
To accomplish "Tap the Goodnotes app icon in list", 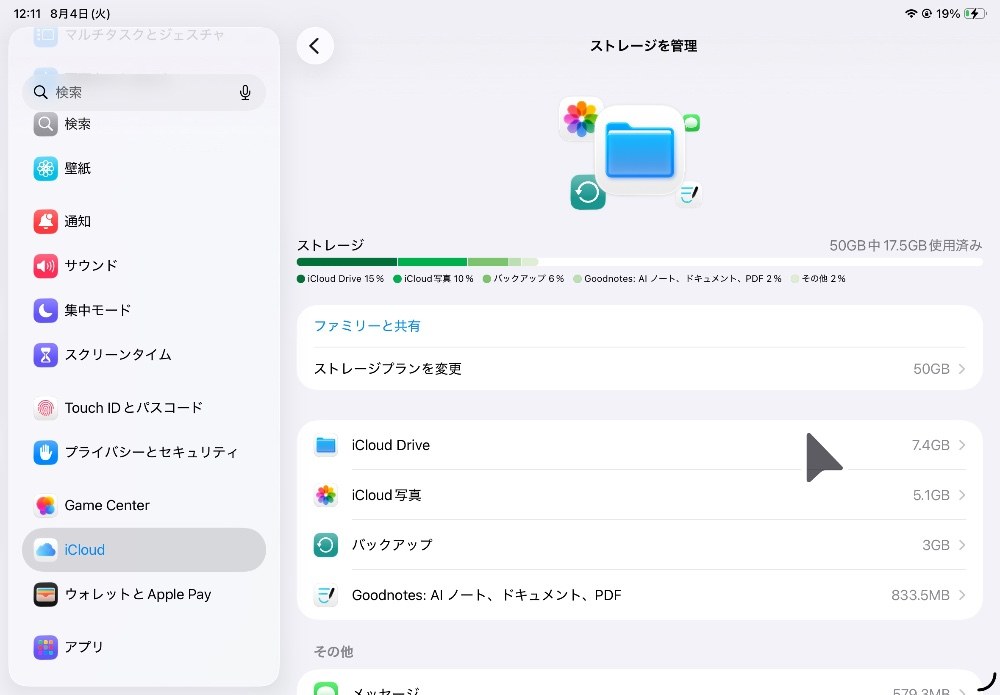I will click(x=326, y=595).
